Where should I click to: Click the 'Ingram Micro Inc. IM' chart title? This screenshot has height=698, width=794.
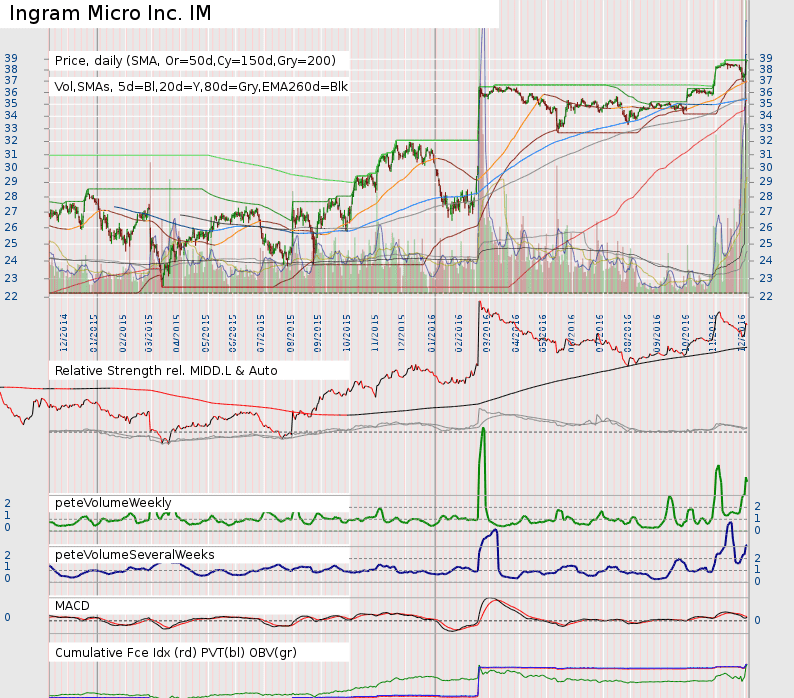click(x=110, y=13)
